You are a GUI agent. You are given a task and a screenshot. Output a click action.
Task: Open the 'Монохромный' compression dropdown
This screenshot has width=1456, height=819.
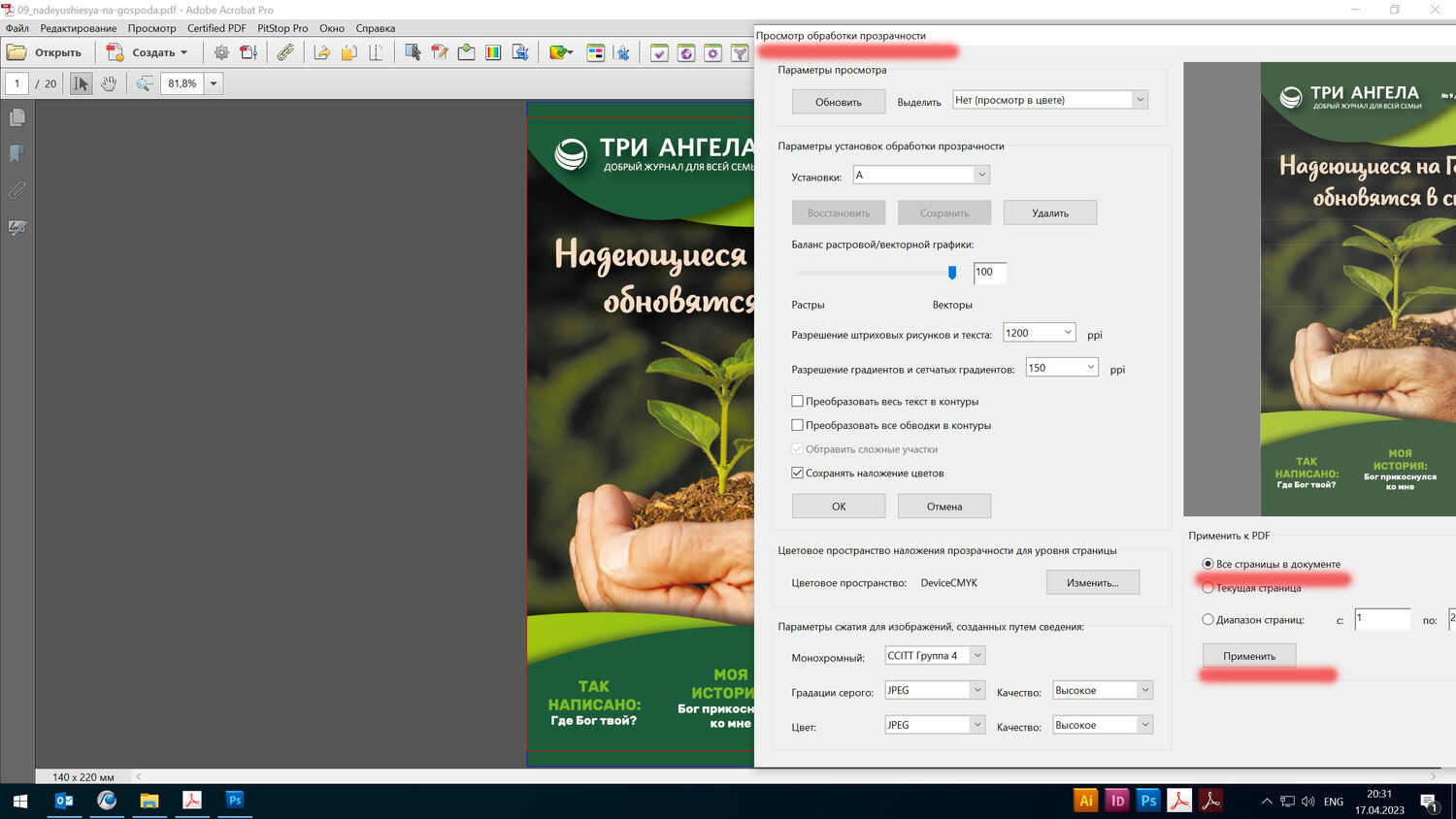point(935,656)
